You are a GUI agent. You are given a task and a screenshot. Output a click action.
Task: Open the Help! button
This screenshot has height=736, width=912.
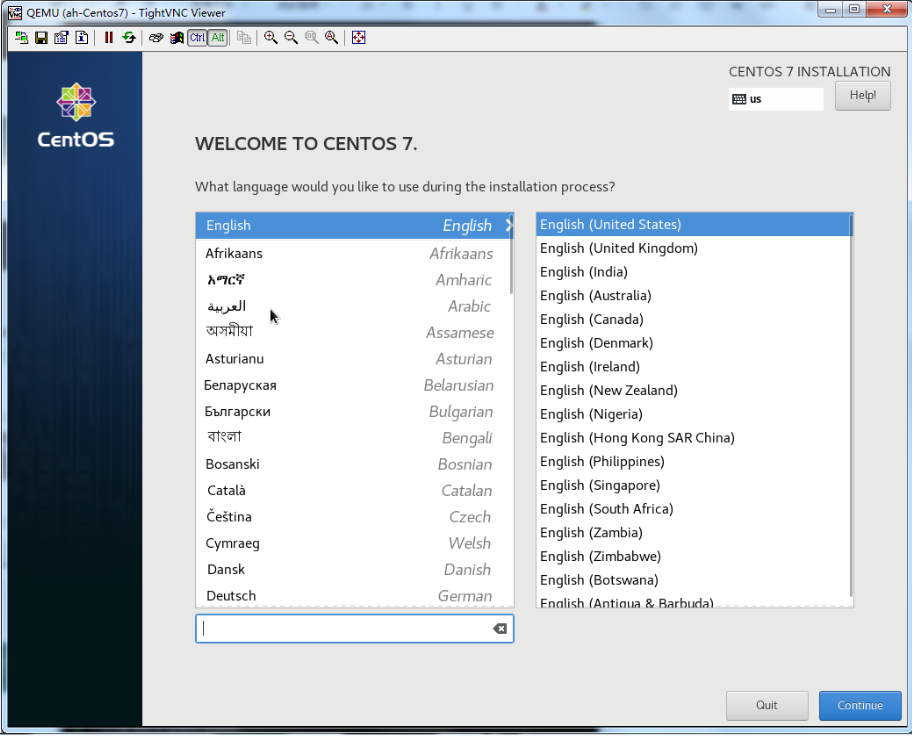point(862,96)
